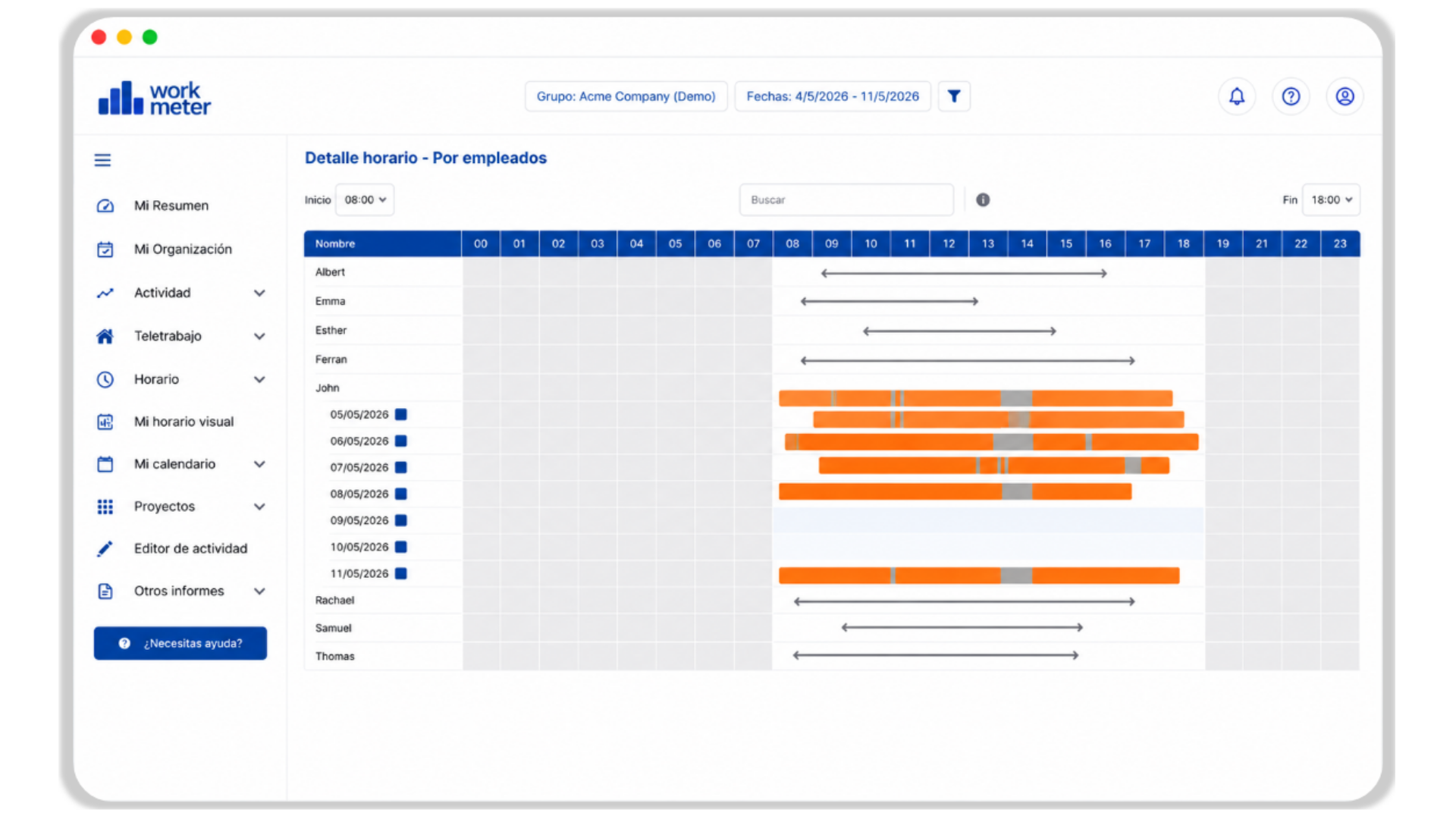Click the date label 11/05/2026
This screenshot has width=1456, height=819.
point(359,573)
